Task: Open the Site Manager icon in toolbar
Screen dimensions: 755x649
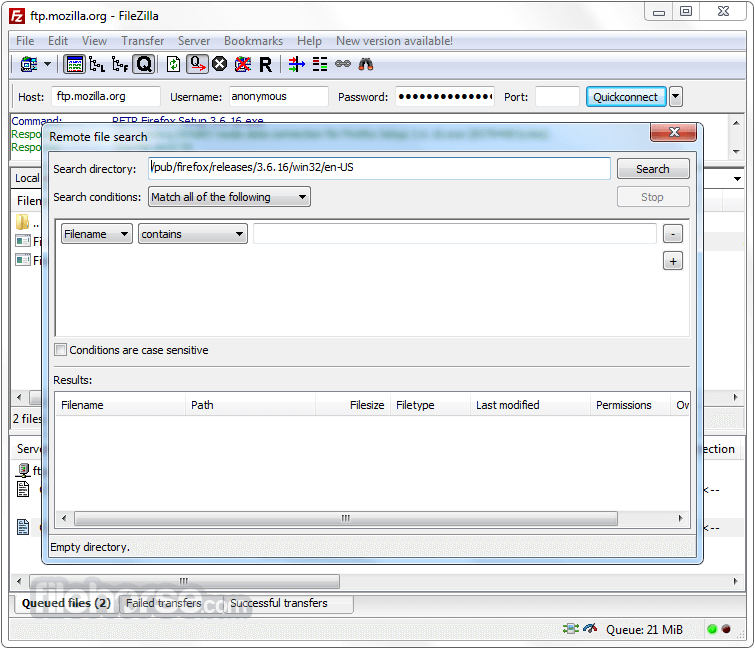Action: click(x=29, y=64)
